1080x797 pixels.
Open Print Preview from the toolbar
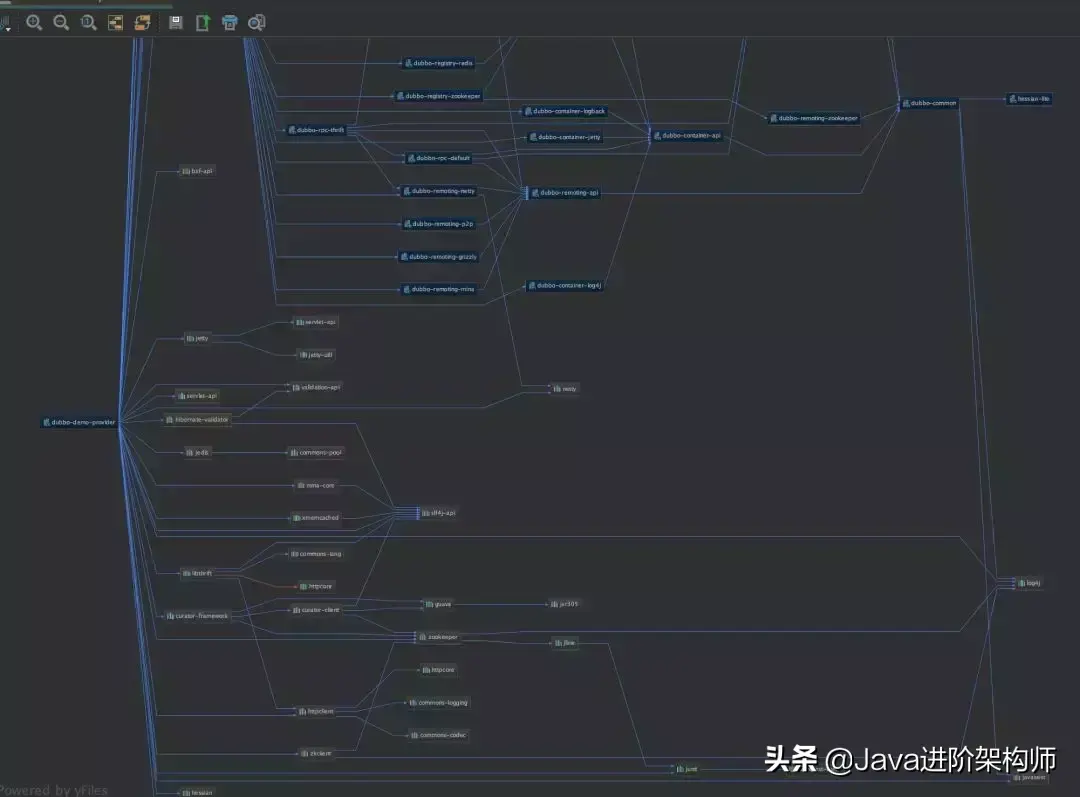(x=256, y=23)
